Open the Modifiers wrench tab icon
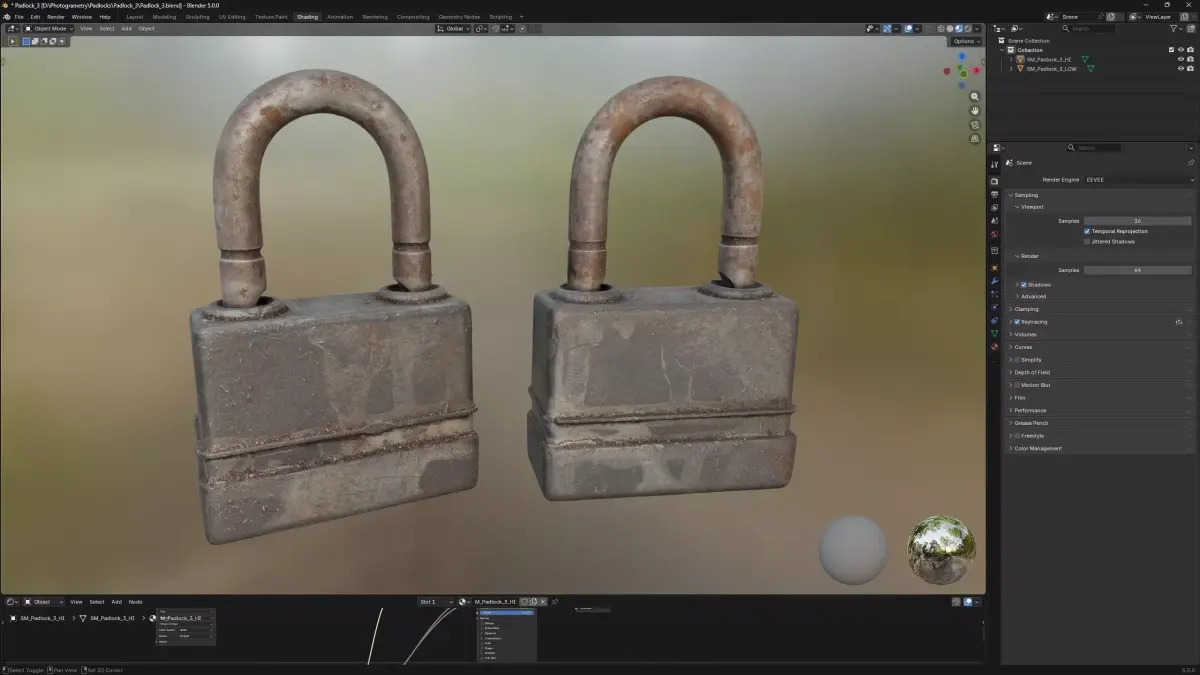This screenshot has width=1200, height=675. (x=994, y=281)
